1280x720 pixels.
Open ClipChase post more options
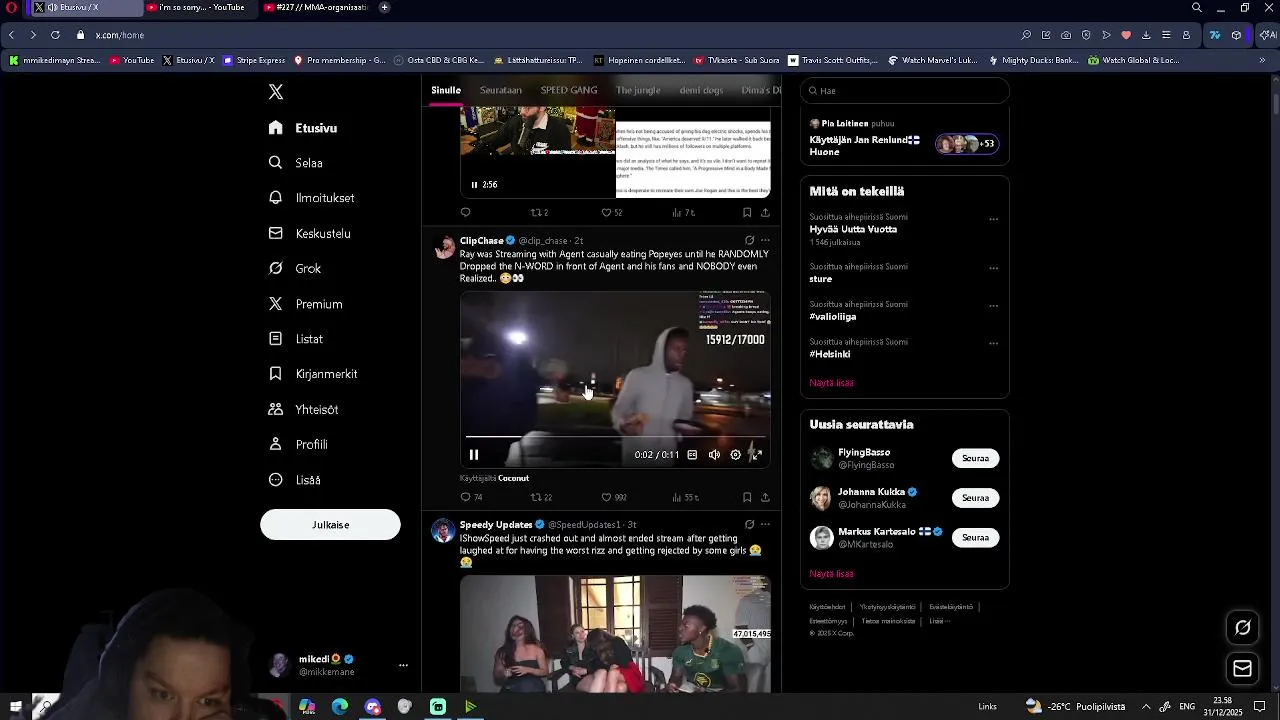[x=765, y=240]
